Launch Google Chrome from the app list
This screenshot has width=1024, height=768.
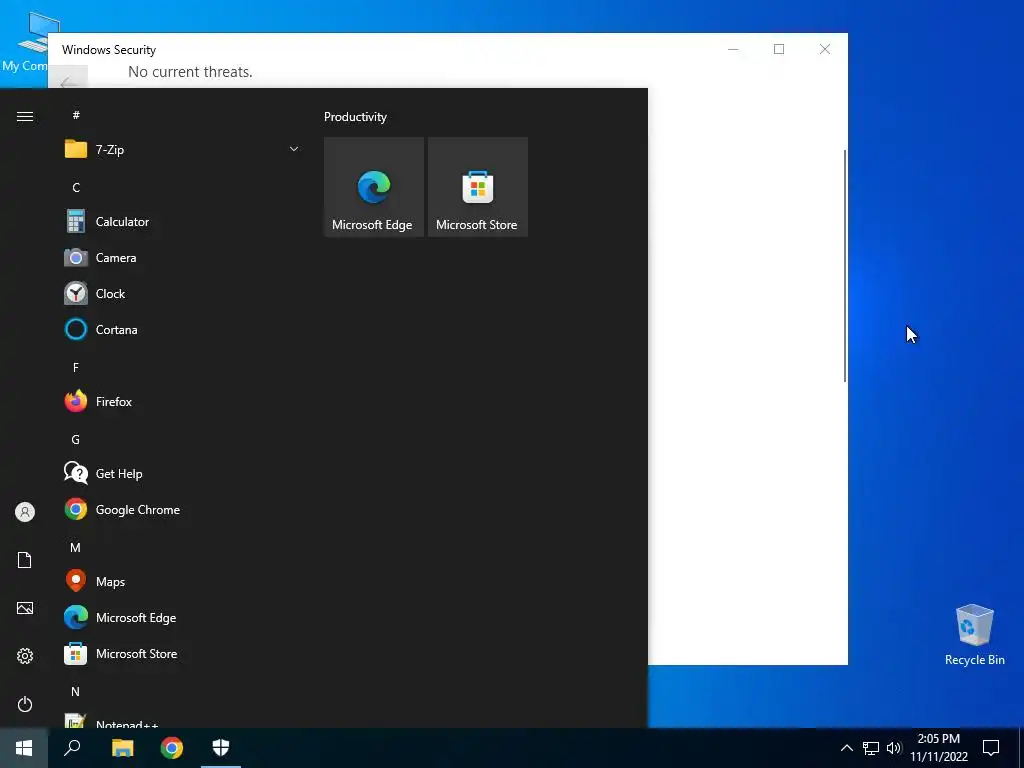183,509
